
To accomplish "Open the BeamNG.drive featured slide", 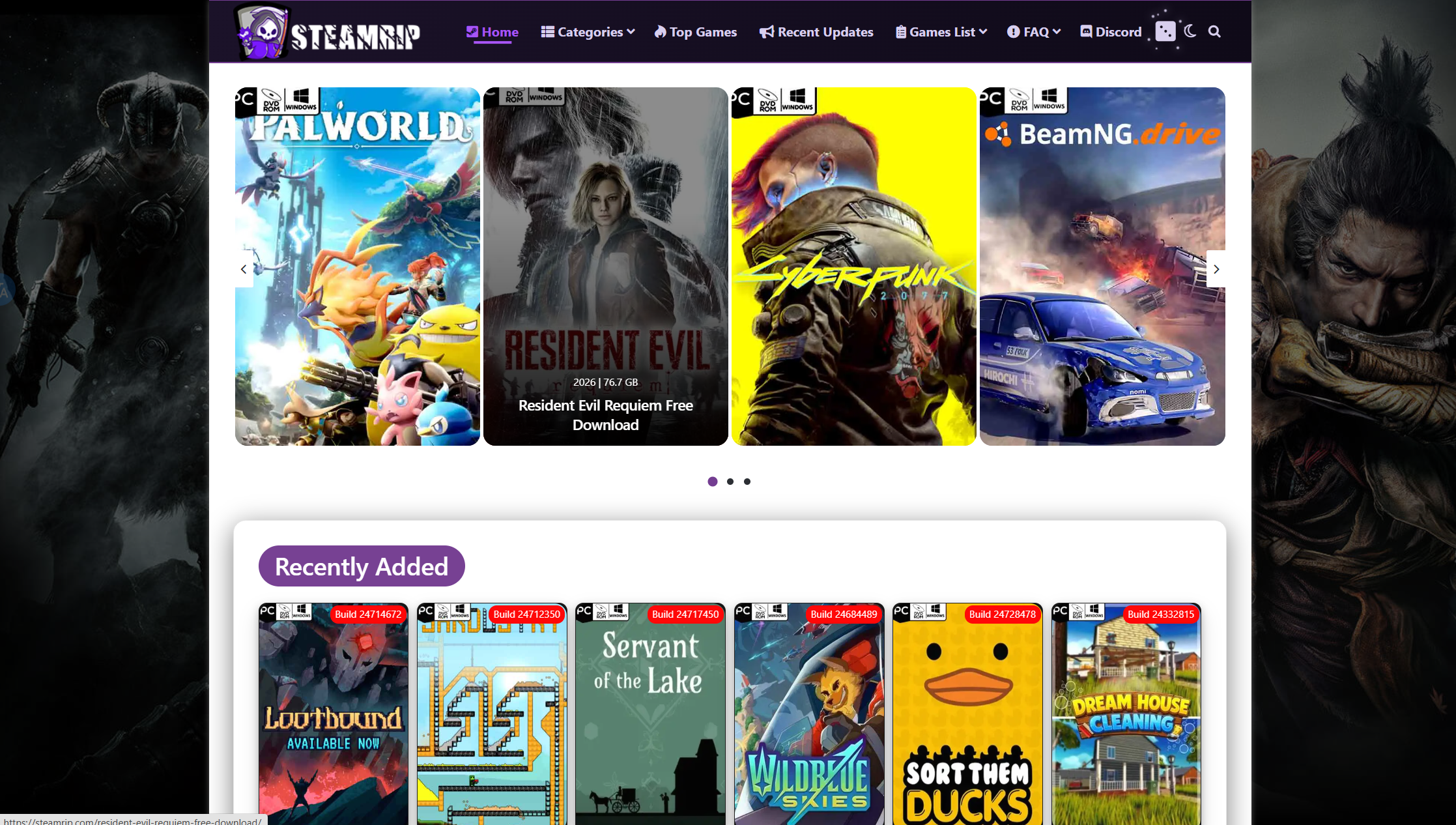I will (1102, 267).
